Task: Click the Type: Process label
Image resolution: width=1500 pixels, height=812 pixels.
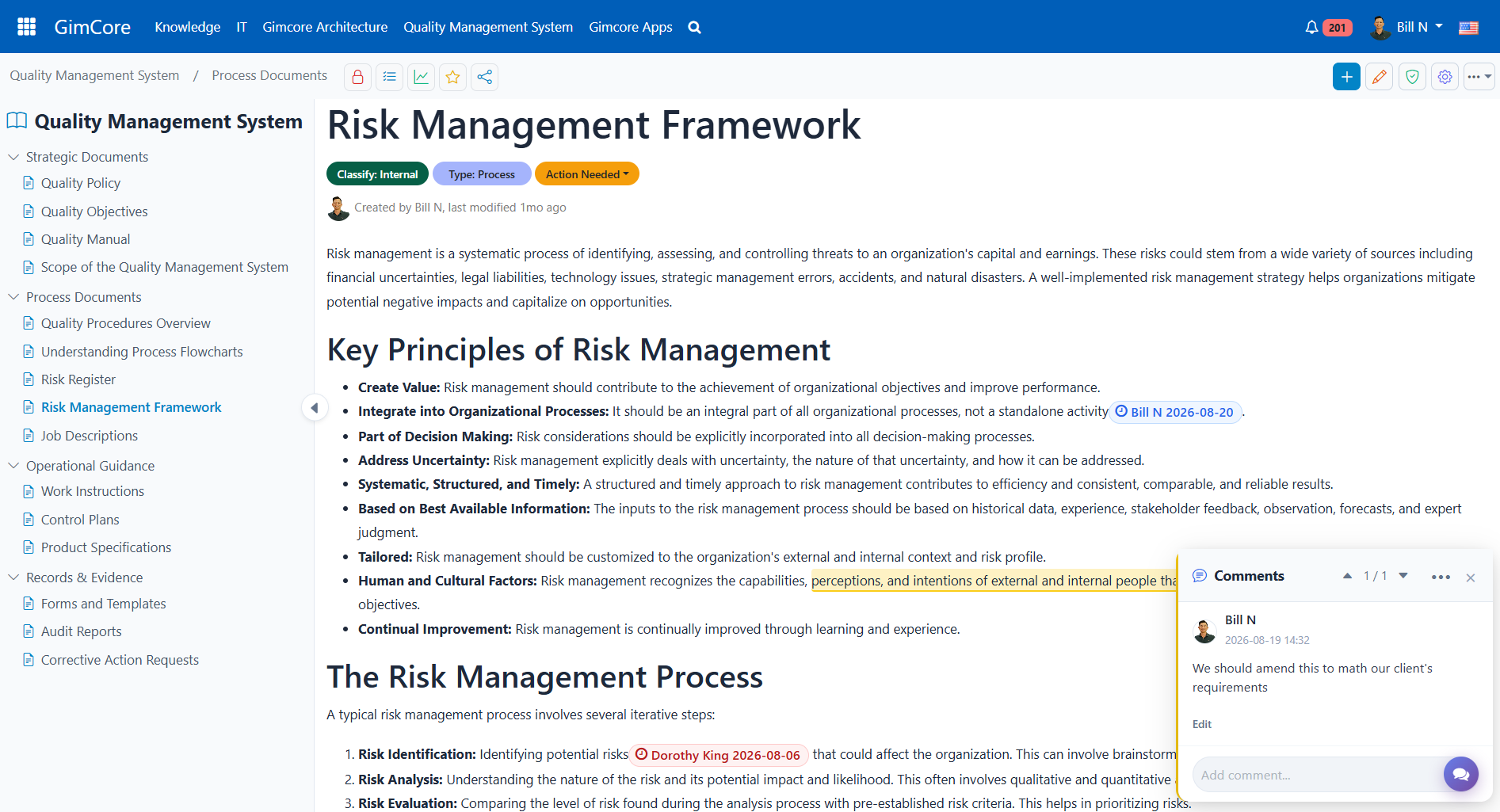Action: pos(482,174)
